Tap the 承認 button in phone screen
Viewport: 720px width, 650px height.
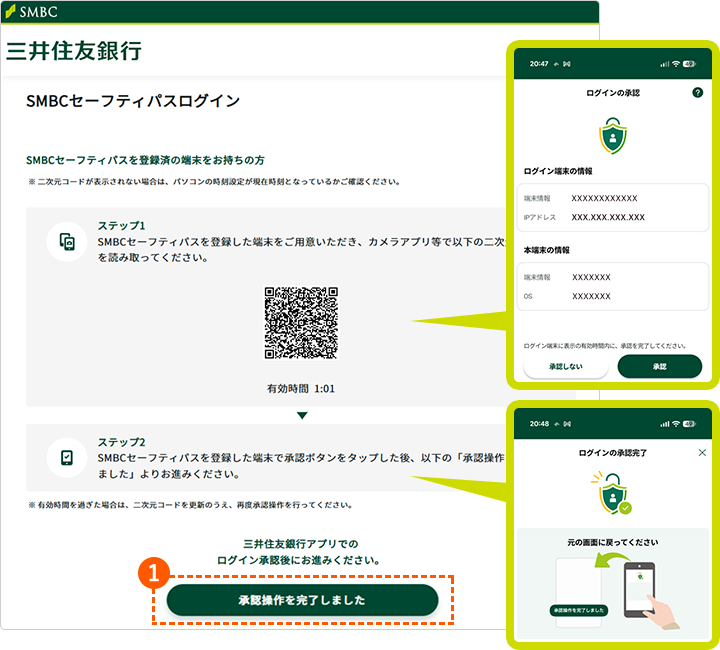pos(659,366)
